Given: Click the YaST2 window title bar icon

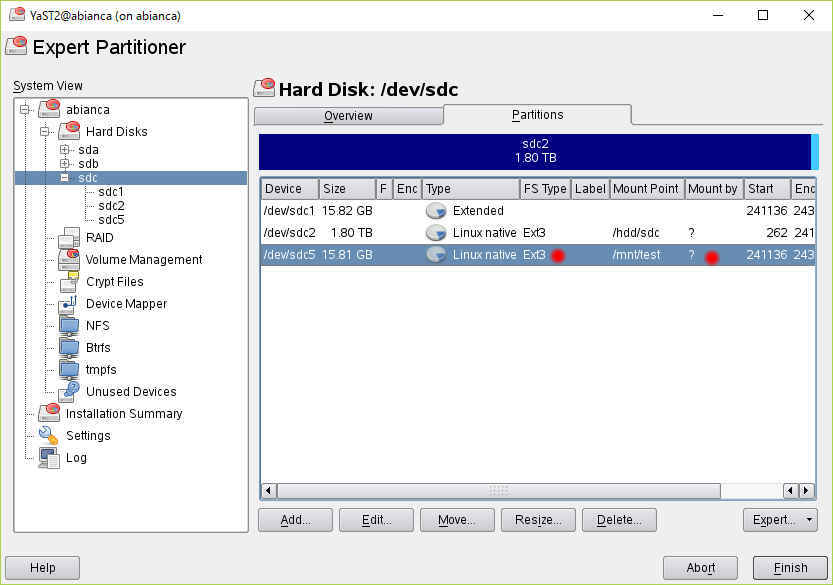Looking at the screenshot, I should click(x=17, y=14).
